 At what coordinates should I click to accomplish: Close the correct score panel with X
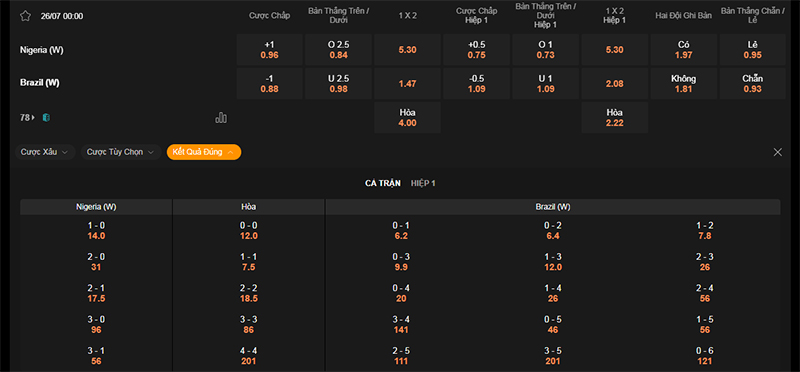click(778, 152)
